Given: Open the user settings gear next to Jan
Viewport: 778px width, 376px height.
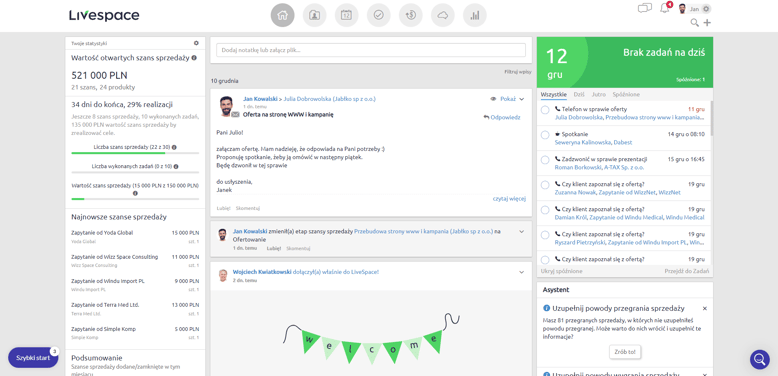Looking at the screenshot, I should [706, 8].
